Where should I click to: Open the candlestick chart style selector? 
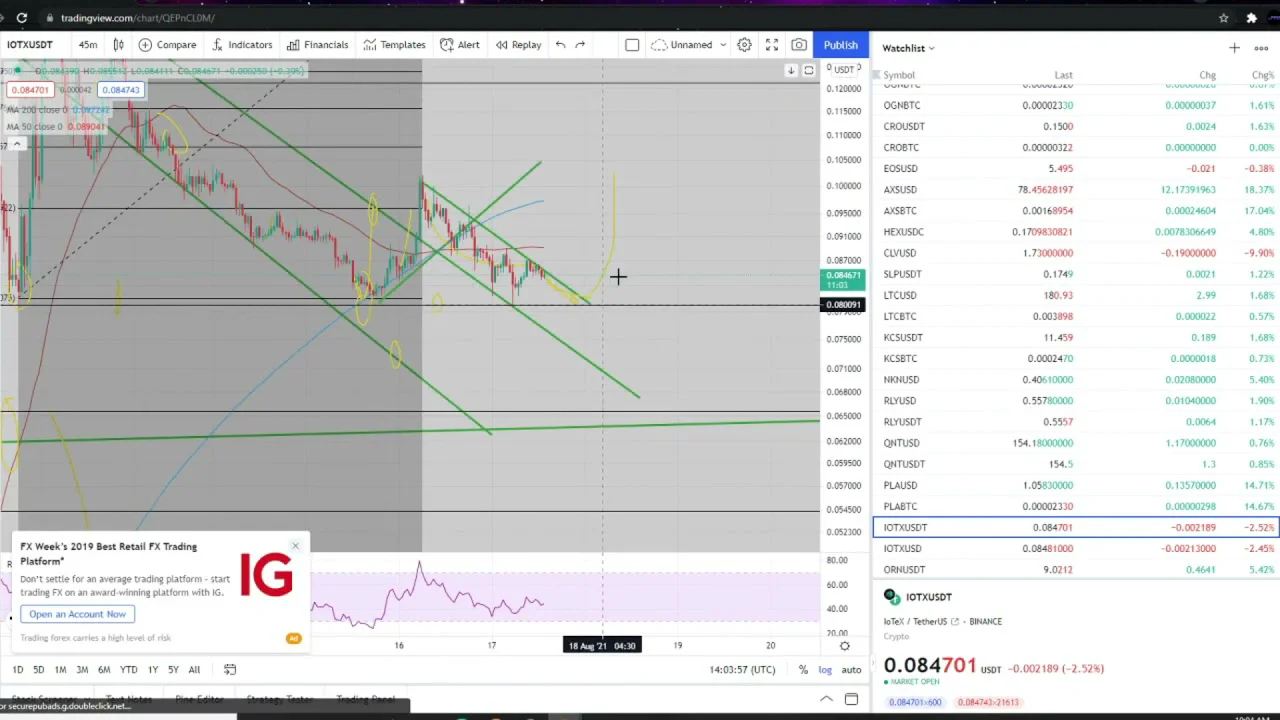tap(118, 45)
